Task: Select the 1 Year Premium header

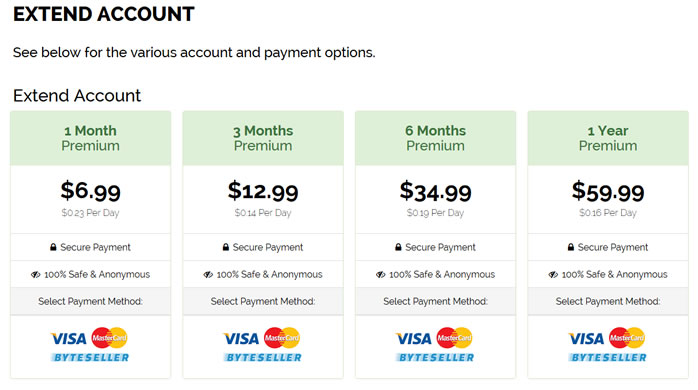Action: pyautogui.click(x=608, y=138)
